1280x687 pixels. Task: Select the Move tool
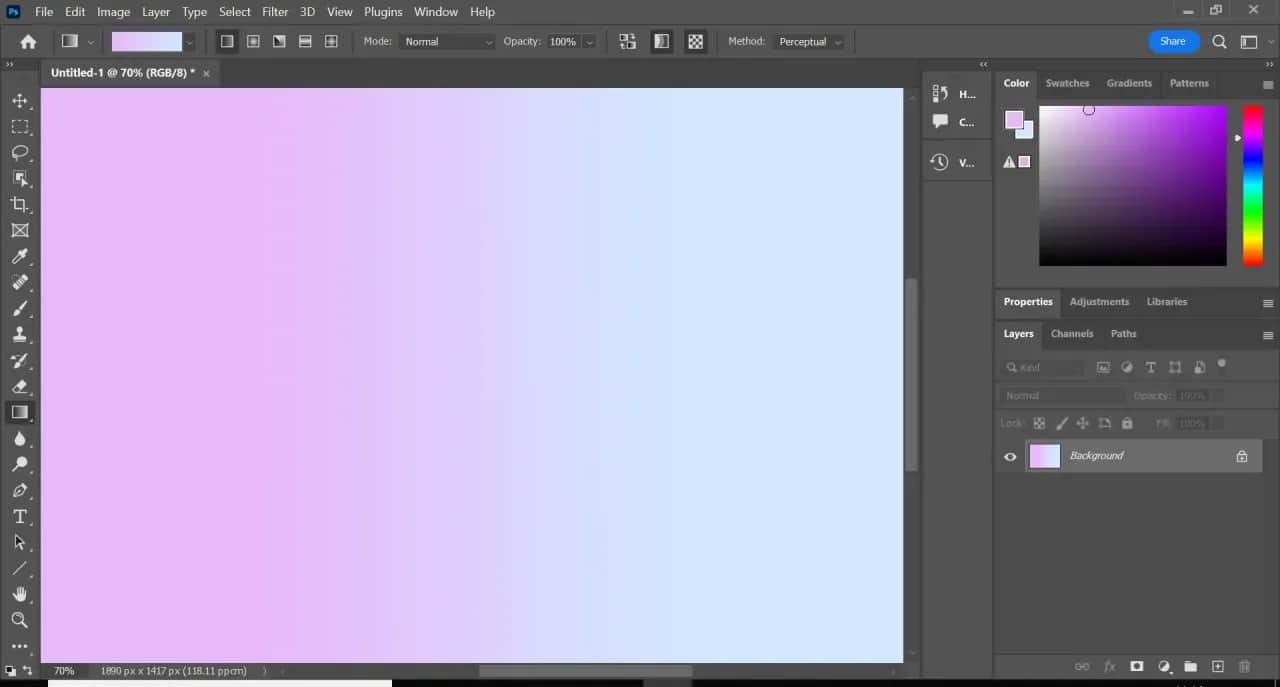20,100
